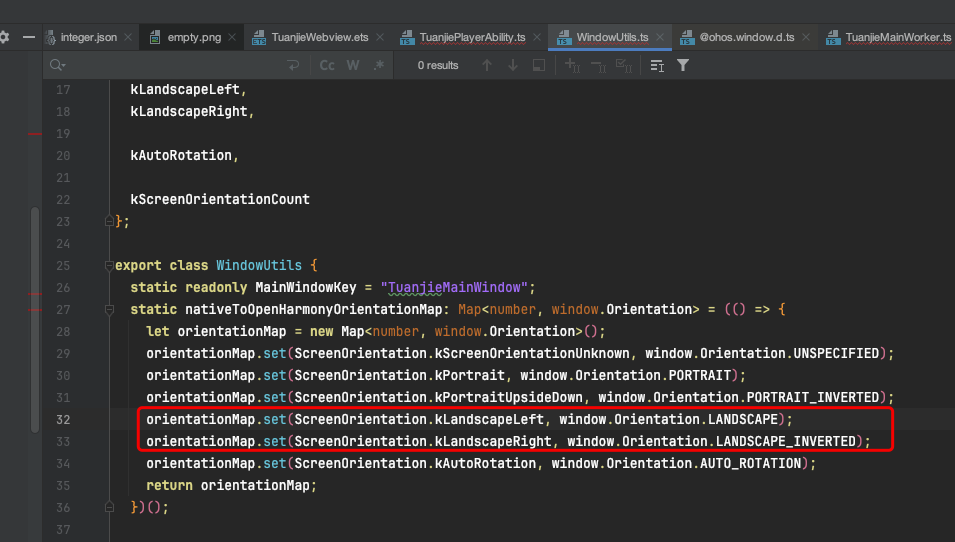Click the filter search results funnel icon

tap(683, 65)
